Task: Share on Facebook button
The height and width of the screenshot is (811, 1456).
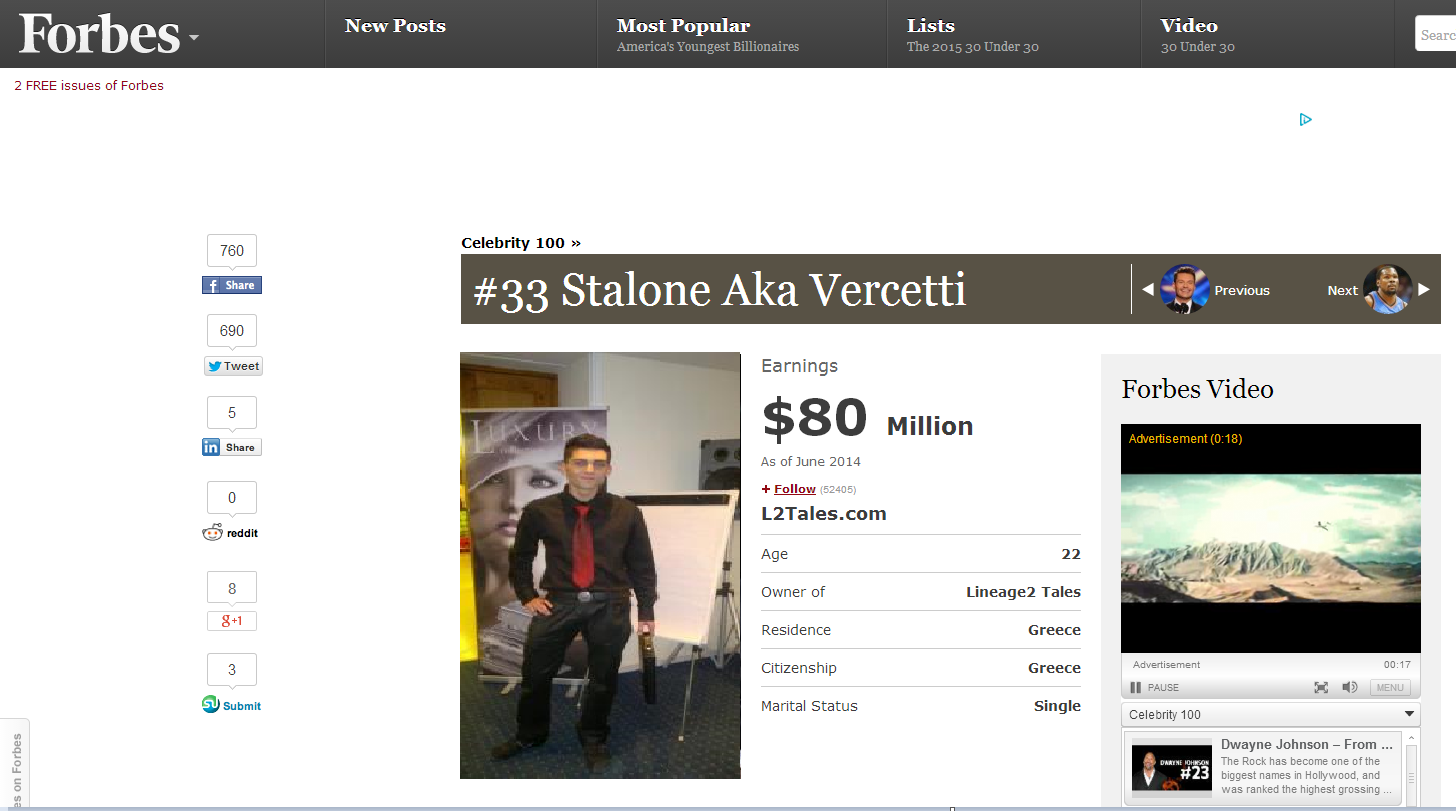Action: point(232,285)
